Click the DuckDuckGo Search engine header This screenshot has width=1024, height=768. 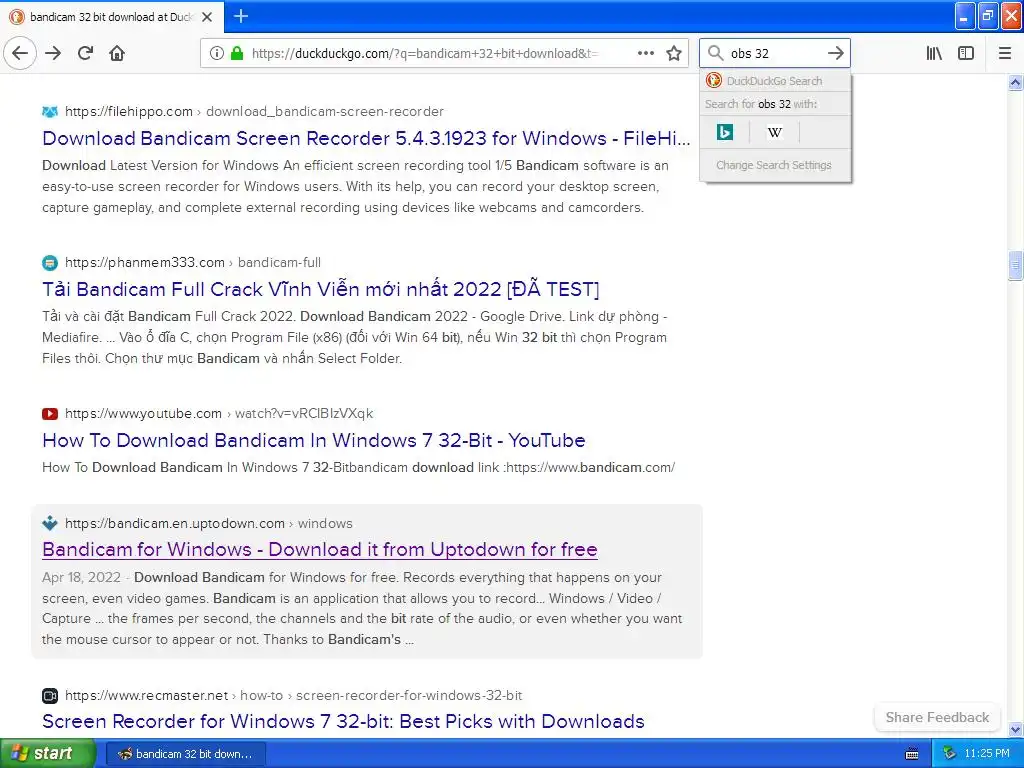tap(775, 81)
